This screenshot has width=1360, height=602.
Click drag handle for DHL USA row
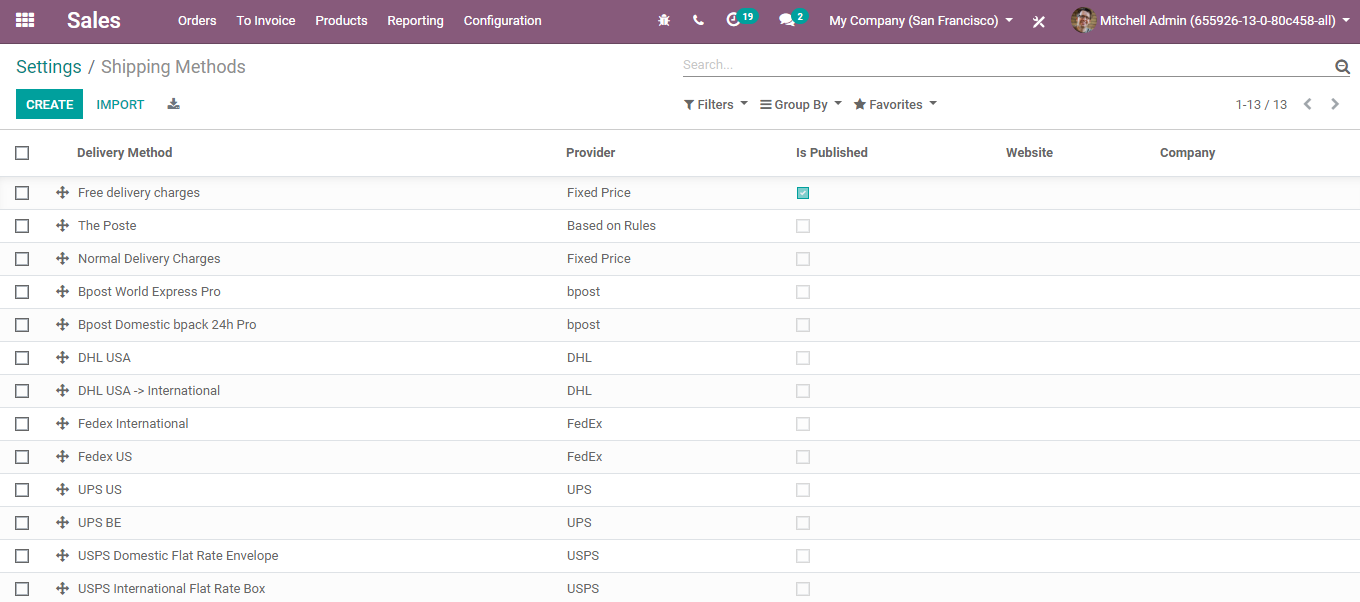click(62, 358)
